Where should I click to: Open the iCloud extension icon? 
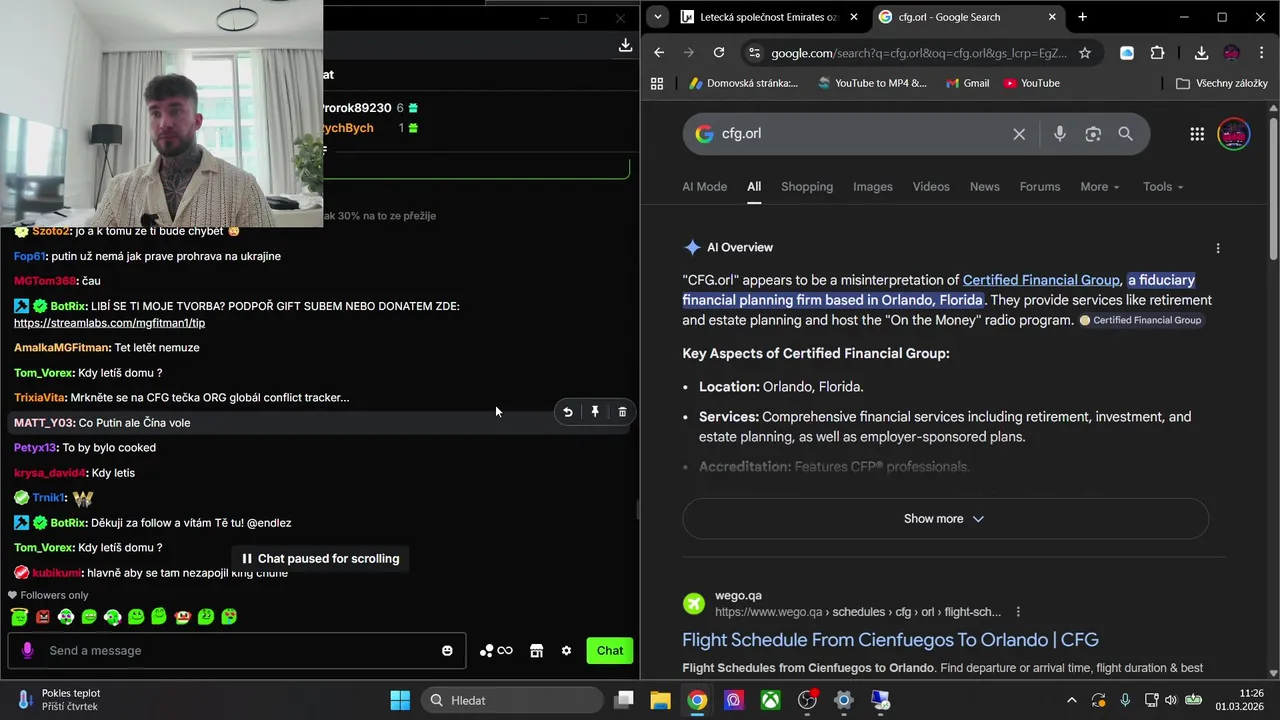pyautogui.click(x=1127, y=53)
